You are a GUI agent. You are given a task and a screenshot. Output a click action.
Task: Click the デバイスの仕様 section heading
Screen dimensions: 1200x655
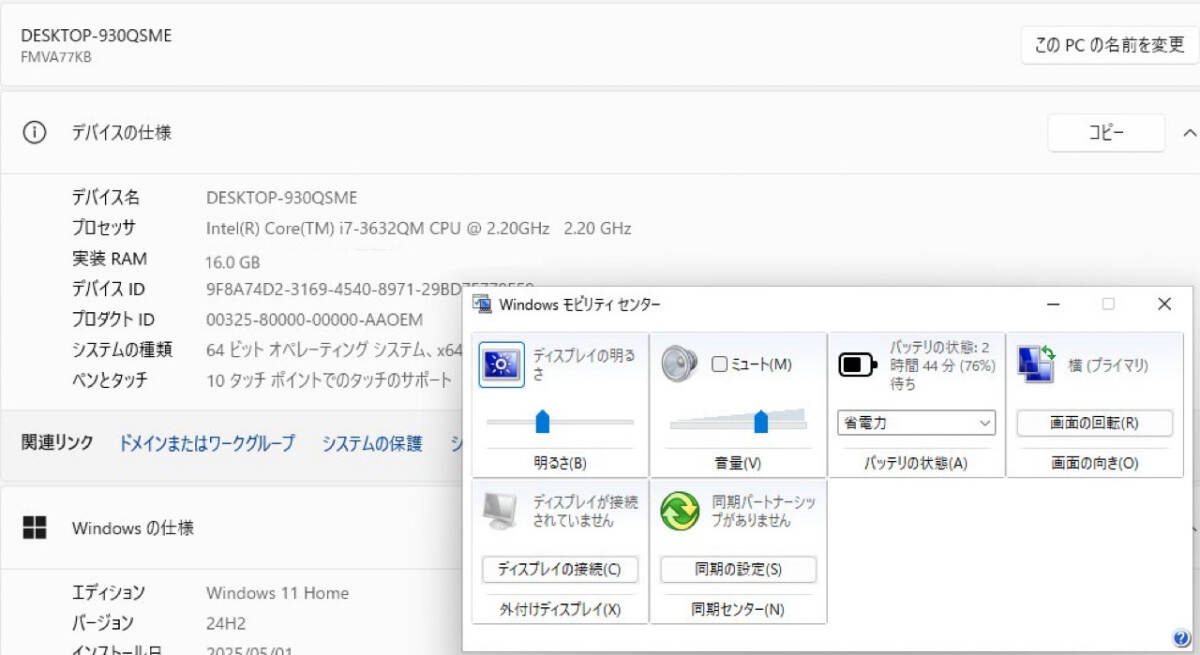[121, 132]
